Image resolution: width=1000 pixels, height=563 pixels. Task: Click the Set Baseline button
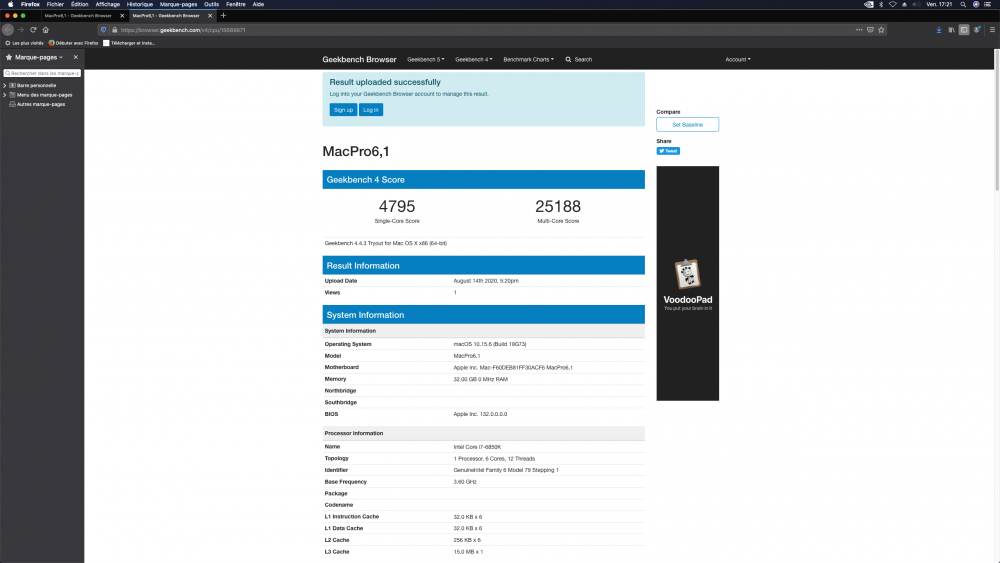[x=688, y=124]
